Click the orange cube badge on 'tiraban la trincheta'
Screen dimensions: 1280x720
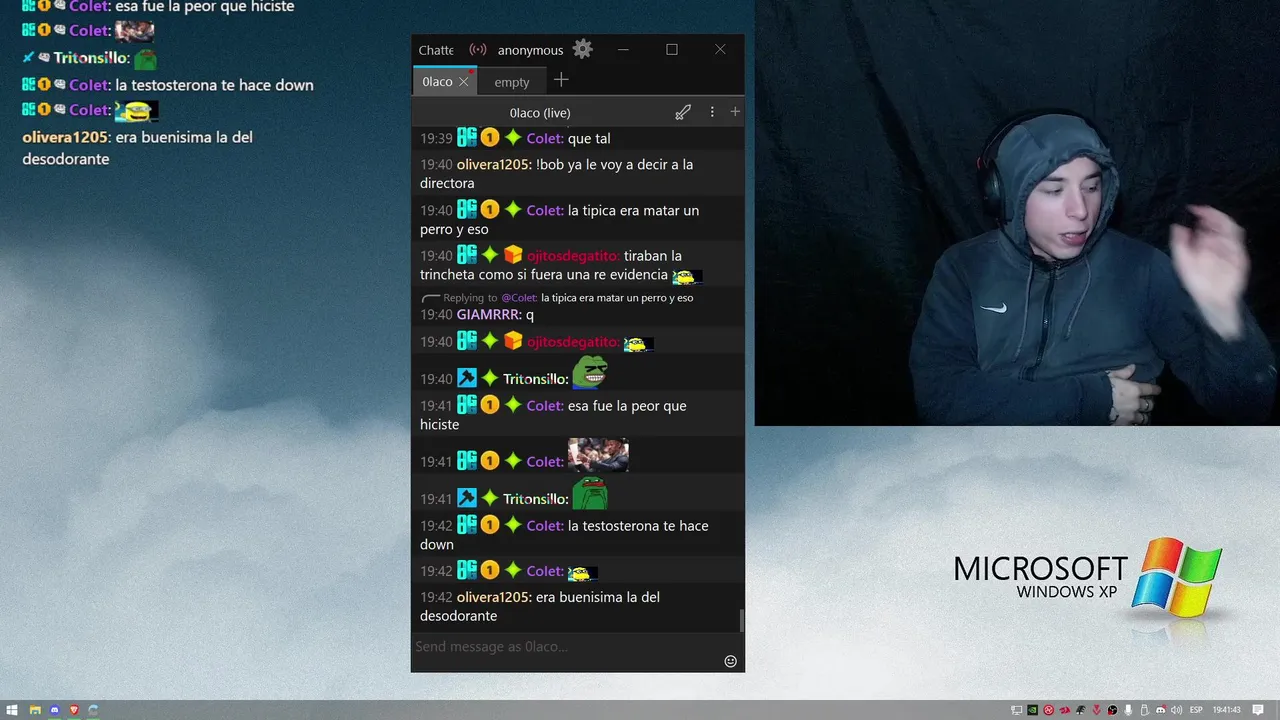pos(513,255)
